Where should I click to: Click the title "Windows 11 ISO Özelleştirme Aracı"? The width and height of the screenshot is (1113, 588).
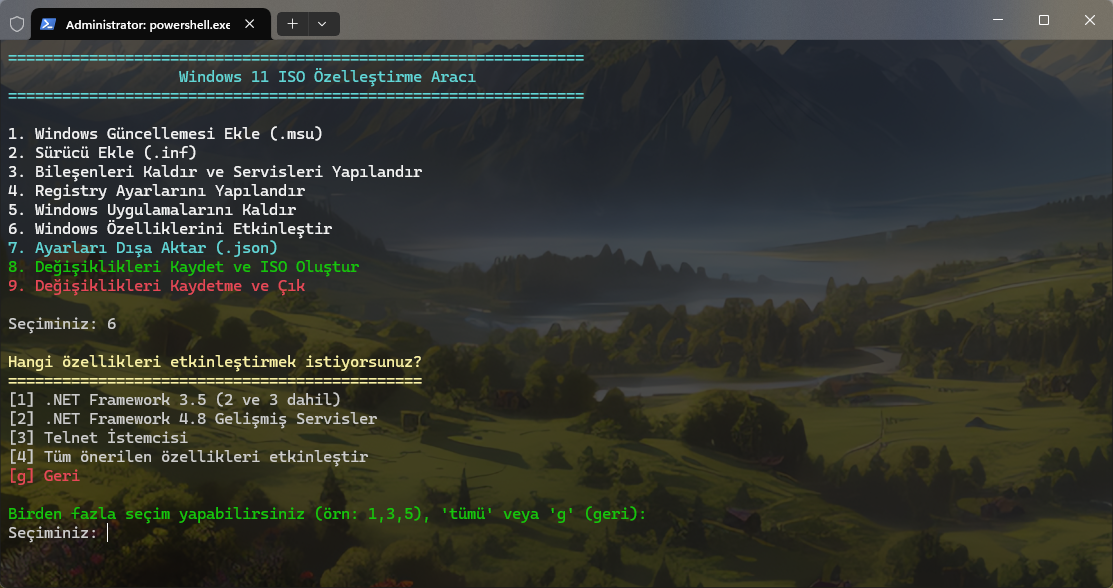point(327,77)
